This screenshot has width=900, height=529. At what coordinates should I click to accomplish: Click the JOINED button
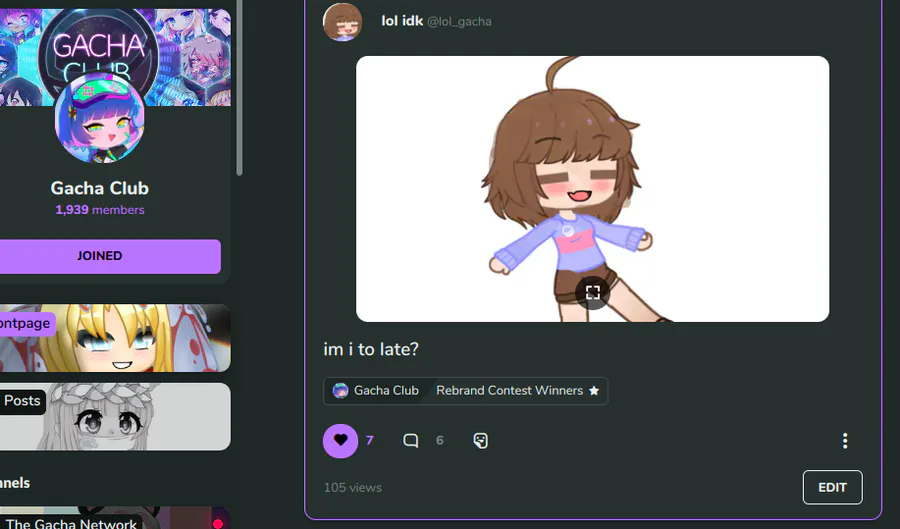110,256
